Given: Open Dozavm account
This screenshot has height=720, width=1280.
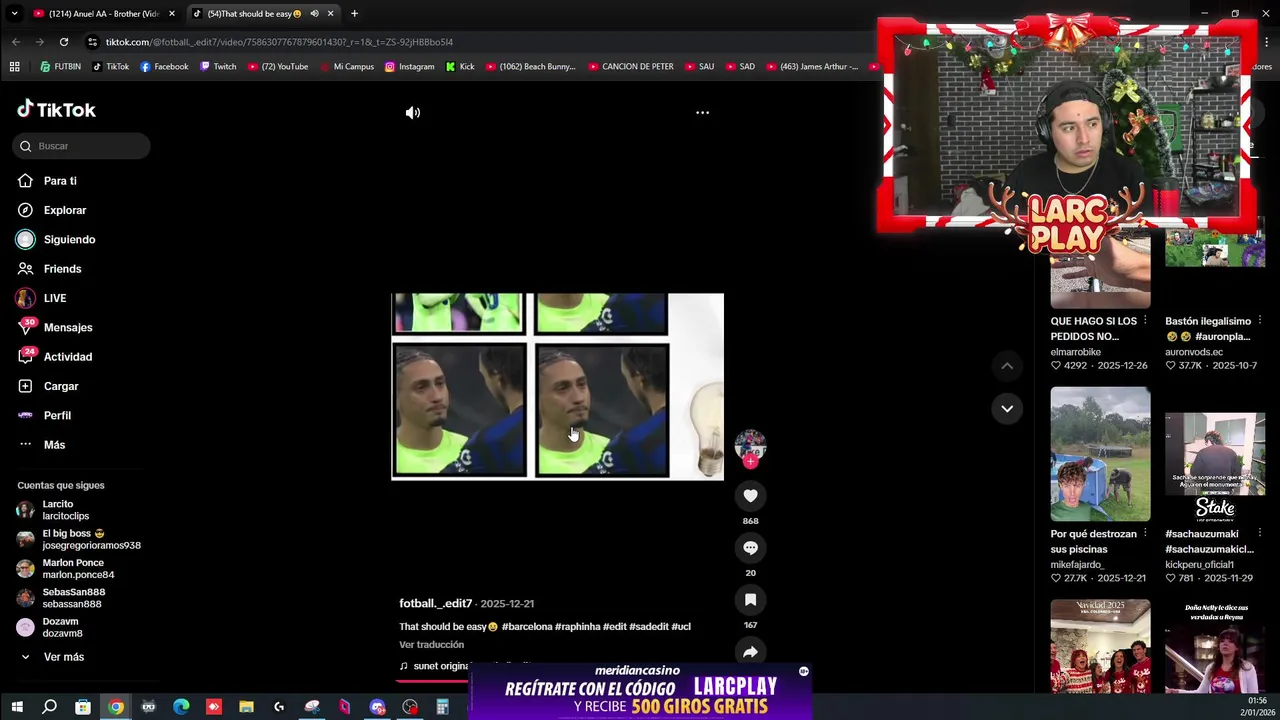Looking at the screenshot, I should click(62, 627).
